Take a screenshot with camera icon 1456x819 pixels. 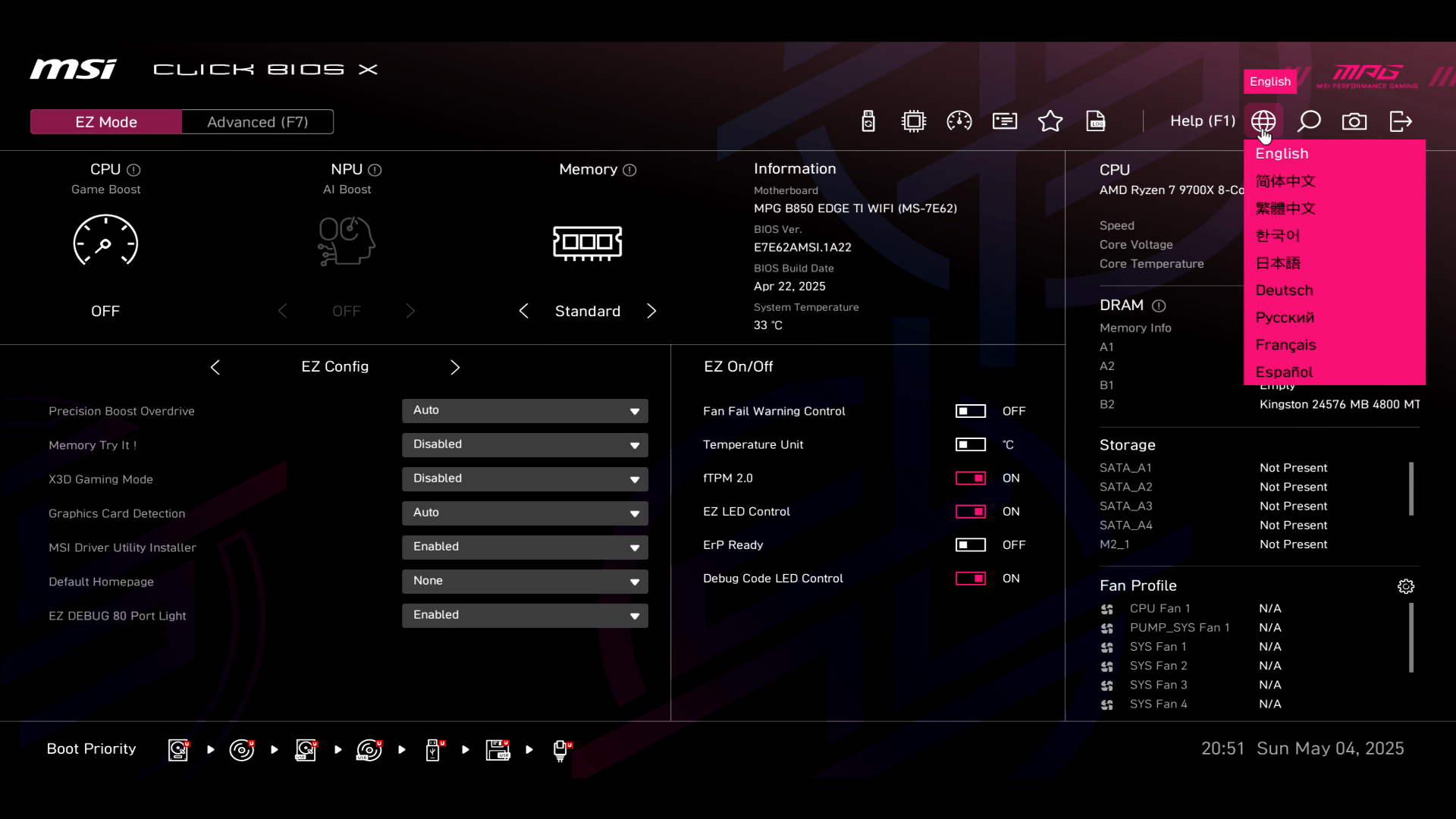click(1354, 121)
